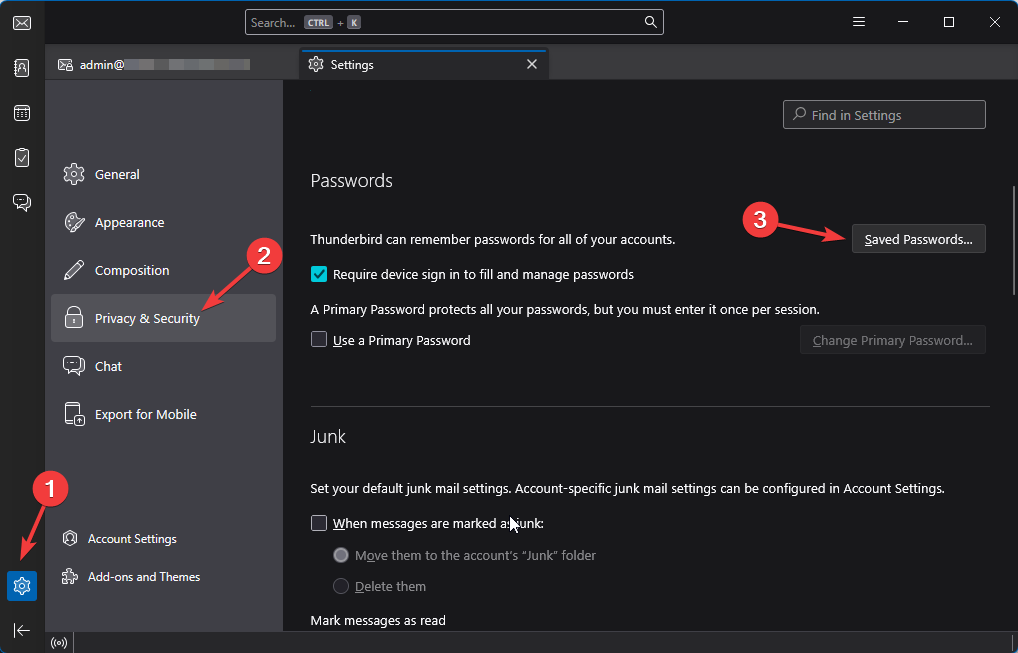Toggle Require device sign in checkbox
The image size is (1018, 653).
319,274
